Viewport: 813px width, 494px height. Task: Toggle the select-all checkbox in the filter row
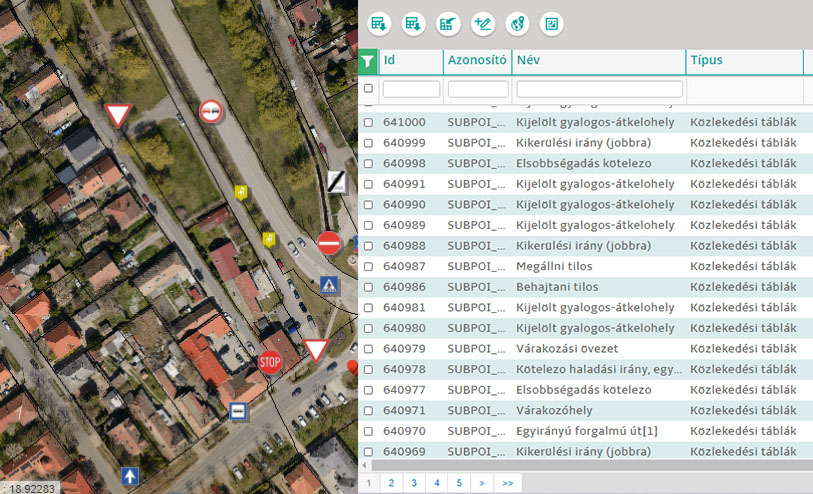[x=368, y=89]
